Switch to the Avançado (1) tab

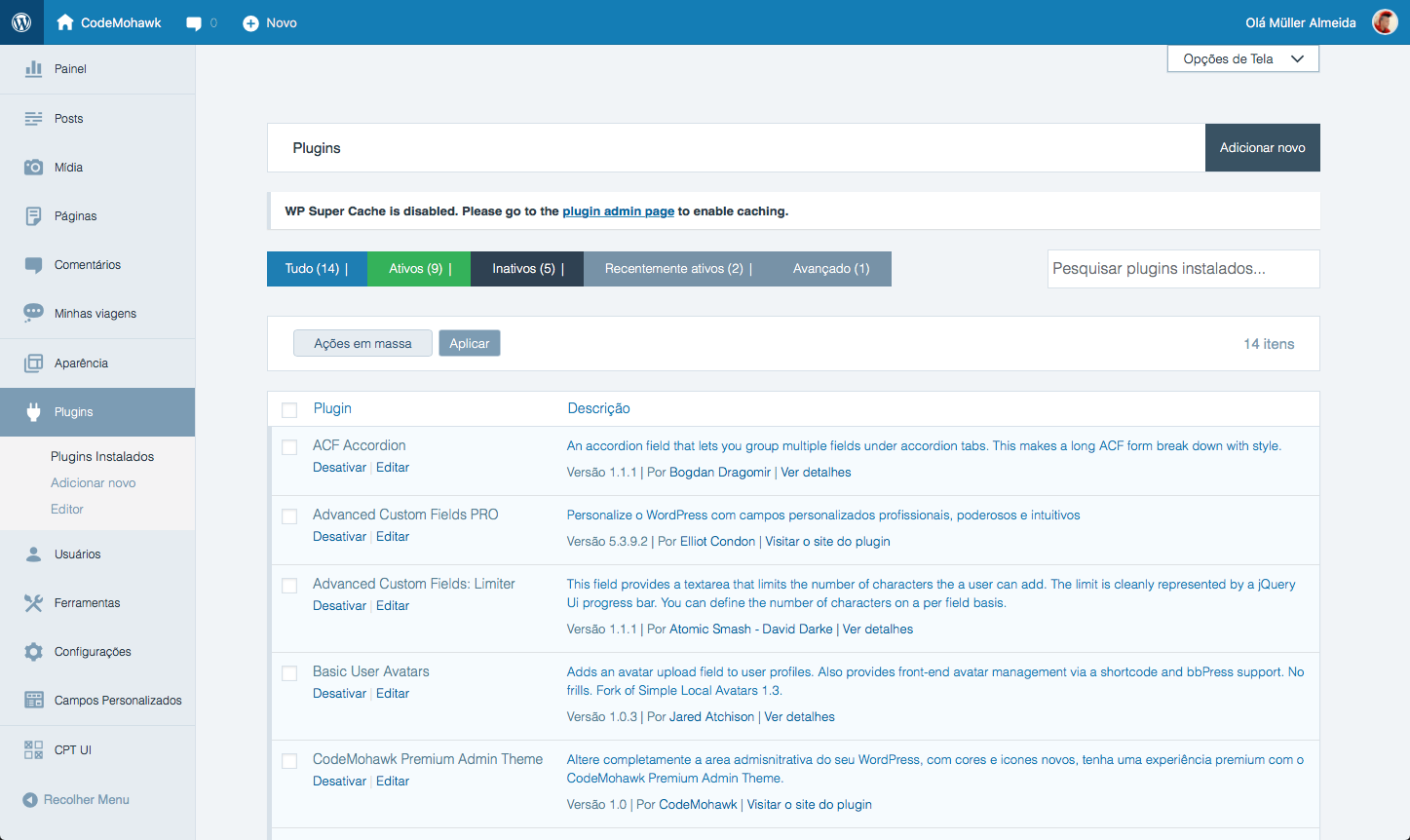click(x=831, y=269)
